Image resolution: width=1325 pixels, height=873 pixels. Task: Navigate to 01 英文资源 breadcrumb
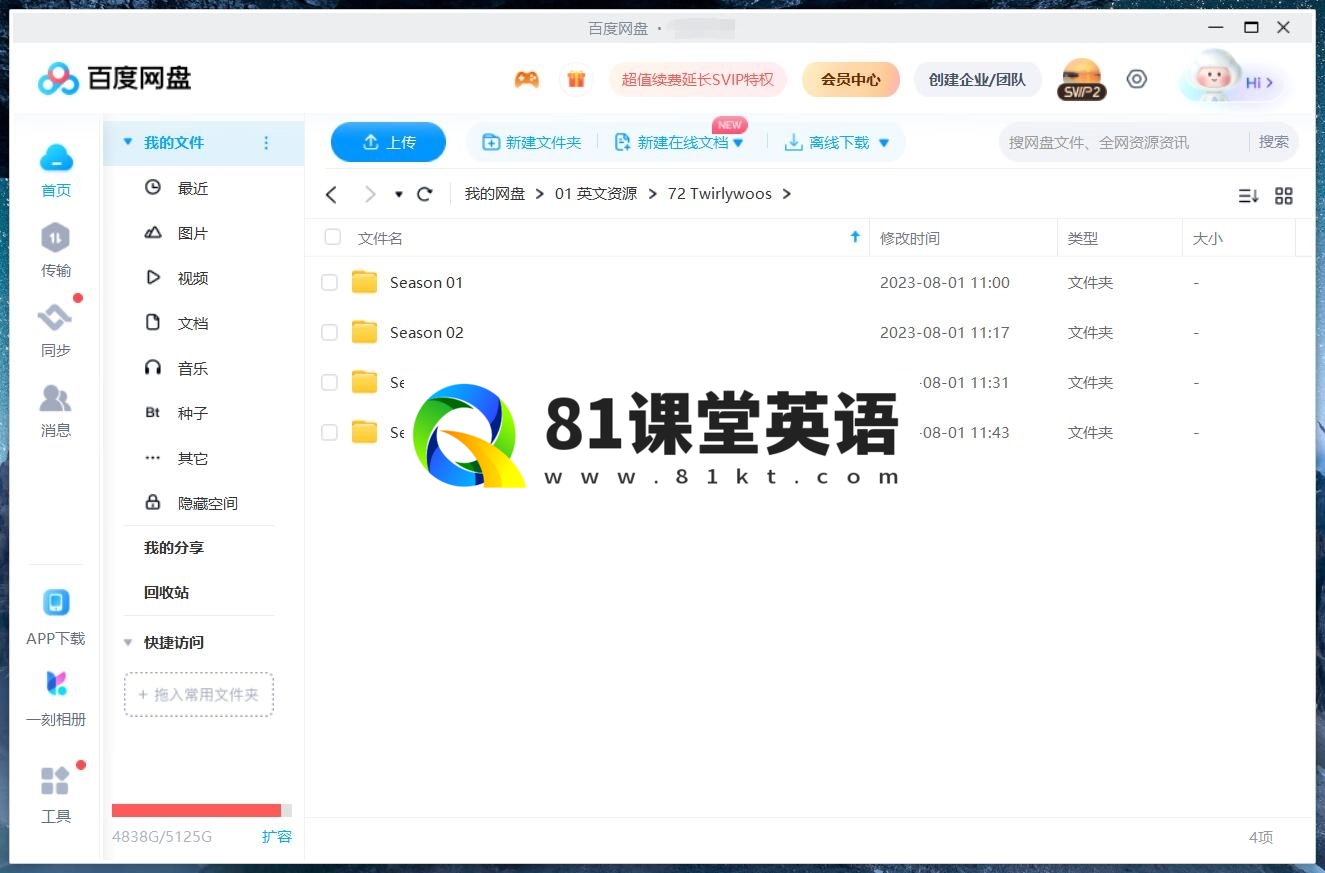coord(596,194)
